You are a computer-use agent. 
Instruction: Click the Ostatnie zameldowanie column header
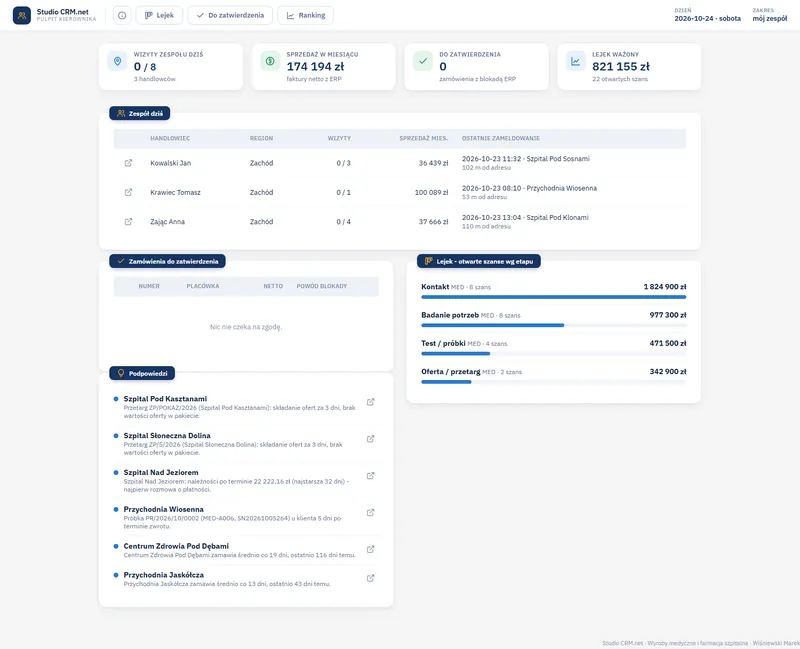point(501,138)
